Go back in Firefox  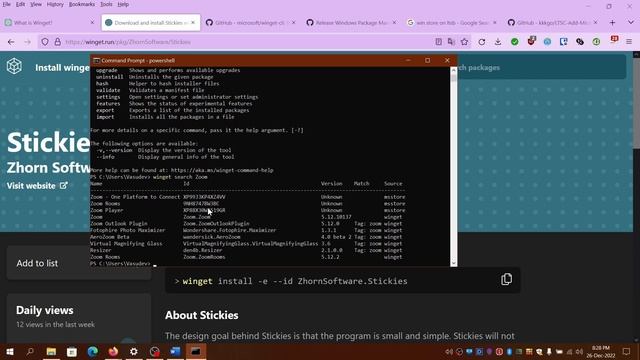coord(11,42)
